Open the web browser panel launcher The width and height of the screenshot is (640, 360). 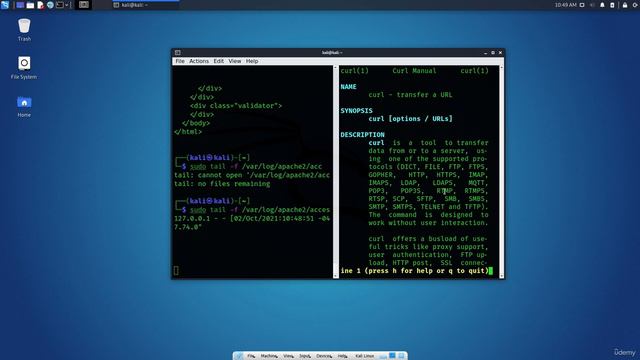coord(50,5)
